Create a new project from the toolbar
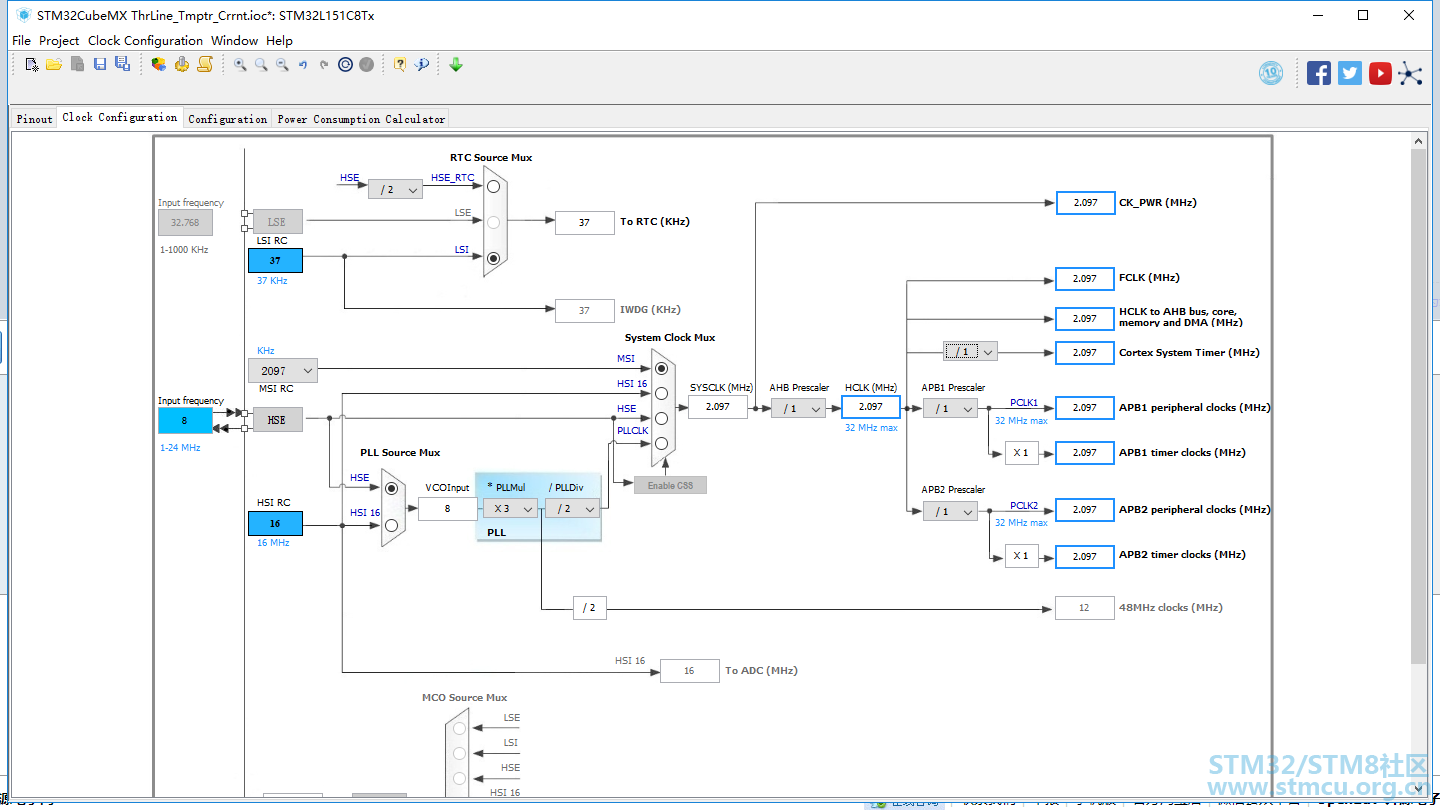Screen dimensions: 1440x810 pos(32,65)
